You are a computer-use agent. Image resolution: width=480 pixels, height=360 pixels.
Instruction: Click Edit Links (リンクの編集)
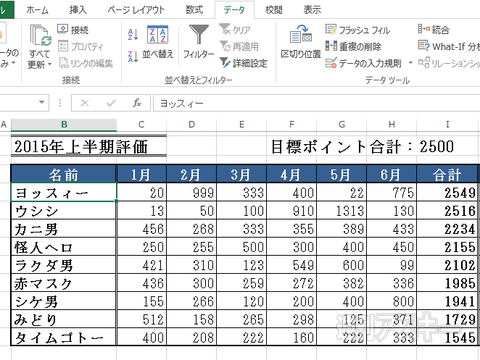click(x=86, y=63)
